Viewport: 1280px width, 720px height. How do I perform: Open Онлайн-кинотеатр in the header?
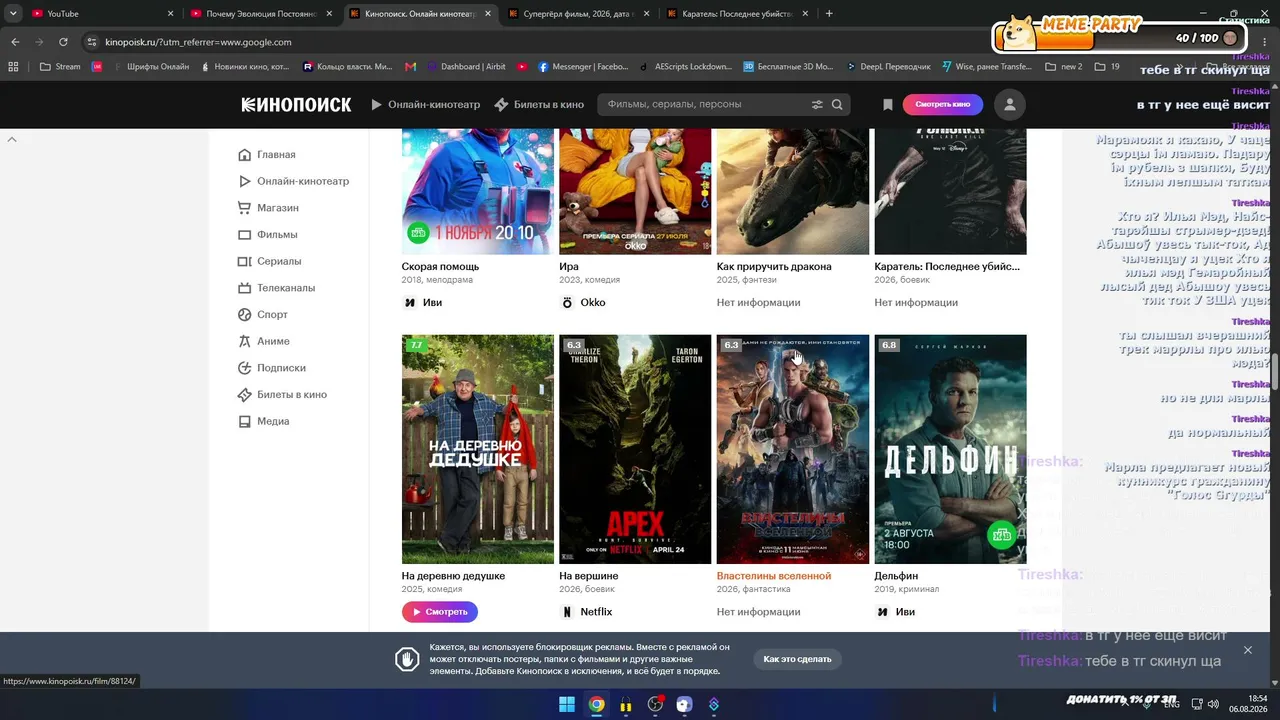click(425, 104)
